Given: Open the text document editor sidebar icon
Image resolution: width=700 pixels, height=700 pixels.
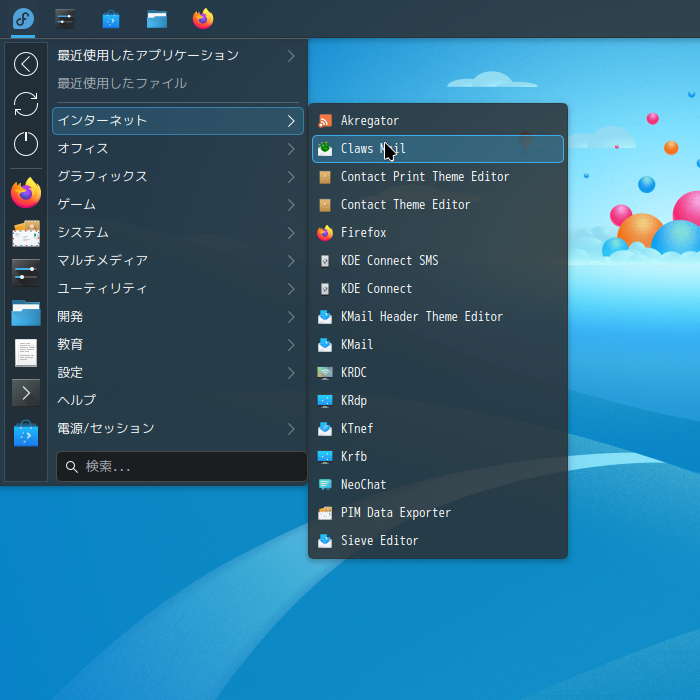Looking at the screenshot, I should coord(26,352).
